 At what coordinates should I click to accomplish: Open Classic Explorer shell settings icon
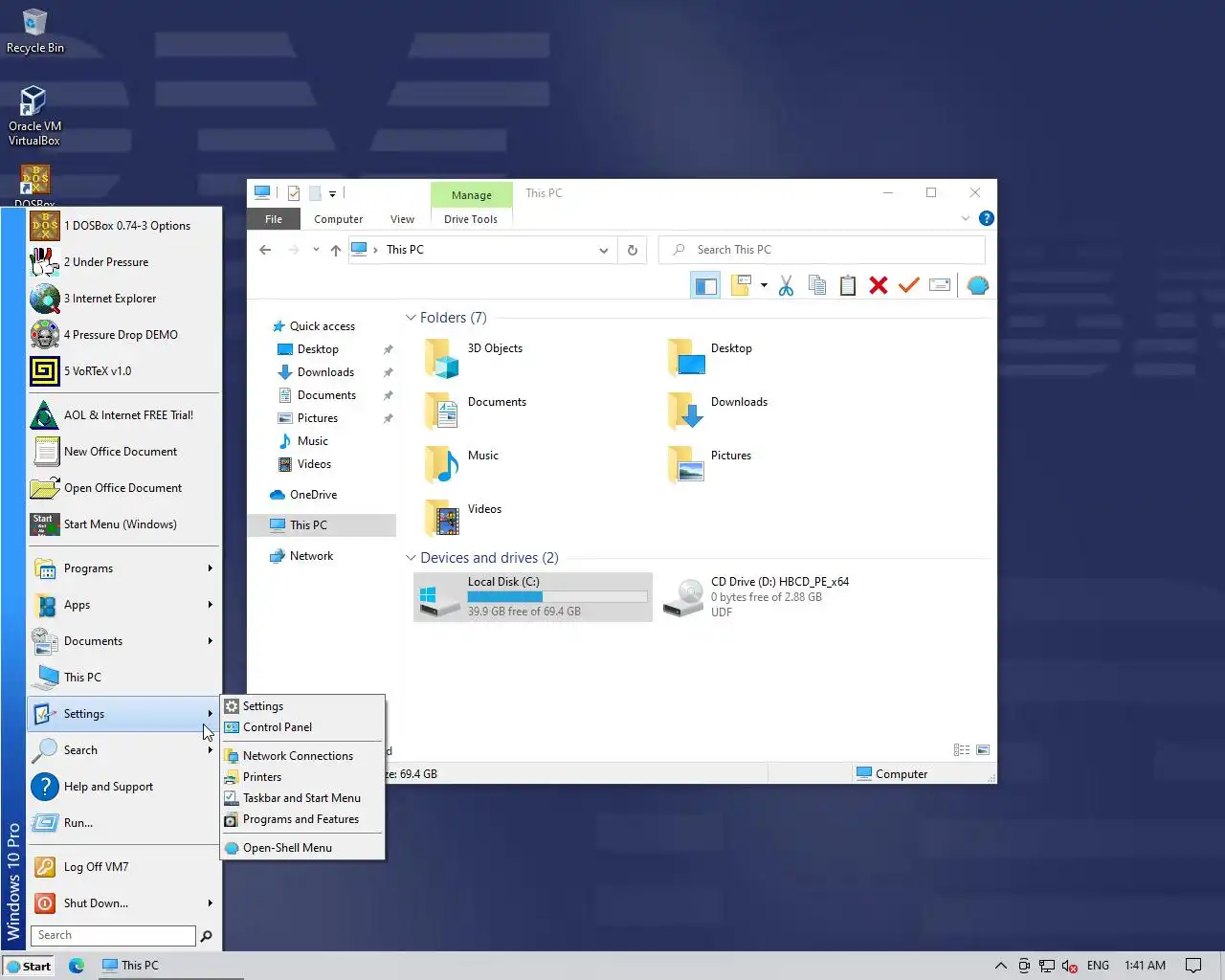point(977,285)
